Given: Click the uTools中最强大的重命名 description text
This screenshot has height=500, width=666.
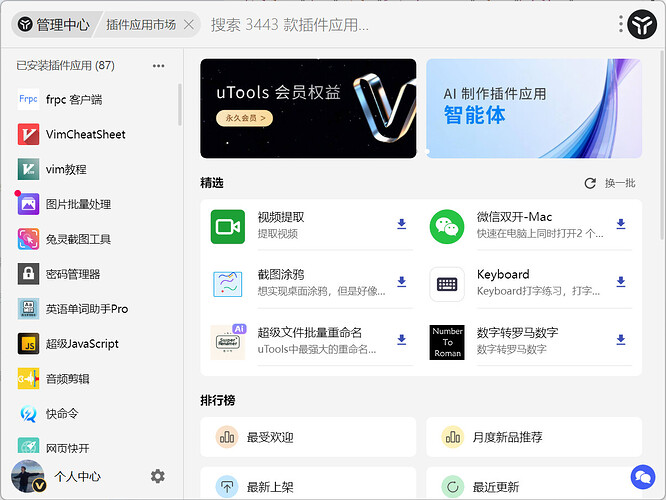Looking at the screenshot, I should click(316, 349).
